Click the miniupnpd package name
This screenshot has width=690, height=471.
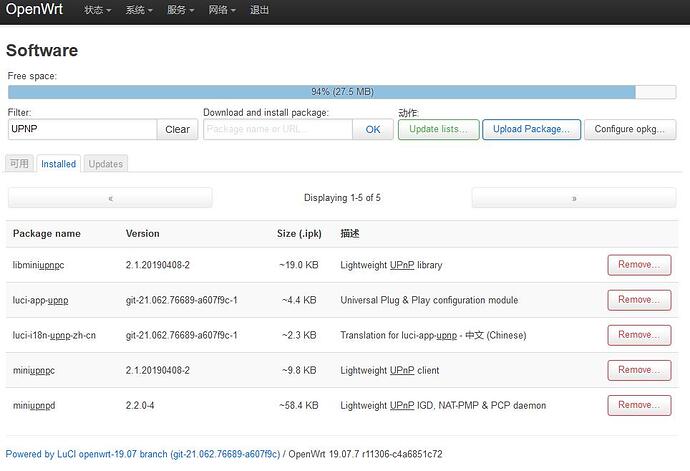click(34, 405)
